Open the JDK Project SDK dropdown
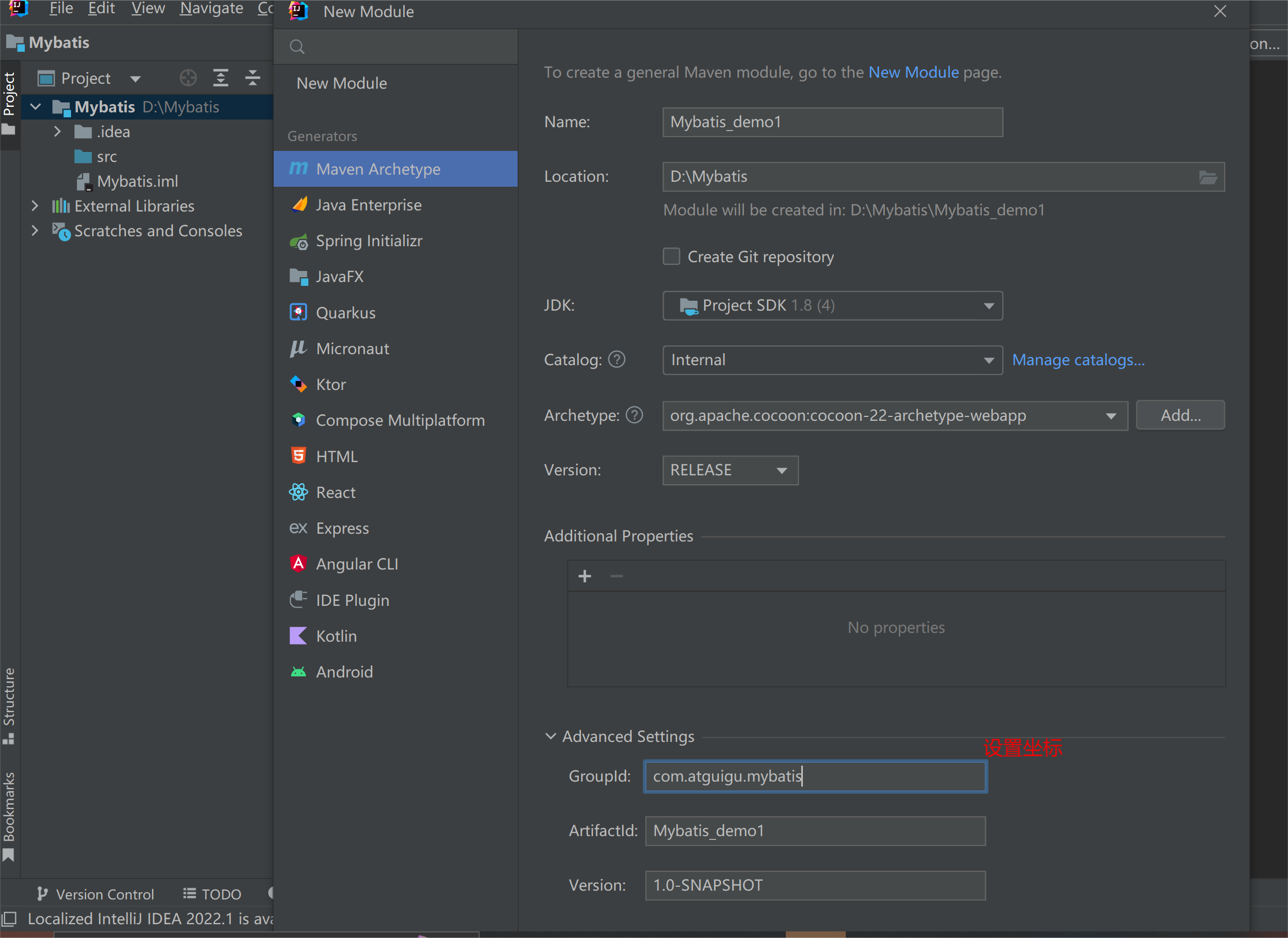1288x938 pixels. pyautogui.click(x=832, y=306)
